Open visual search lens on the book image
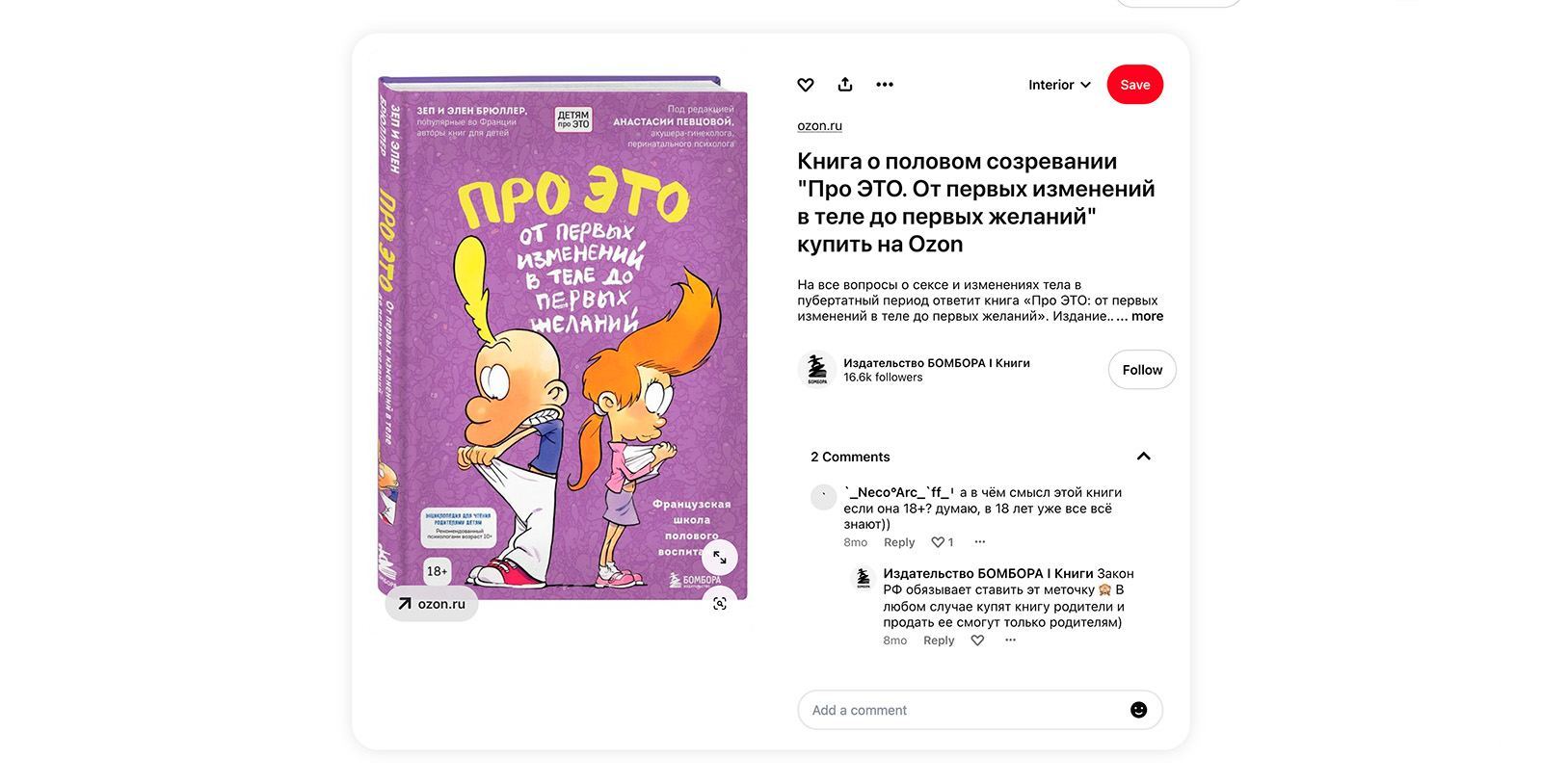This screenshot has height=784, width=1542. point(719,603)
